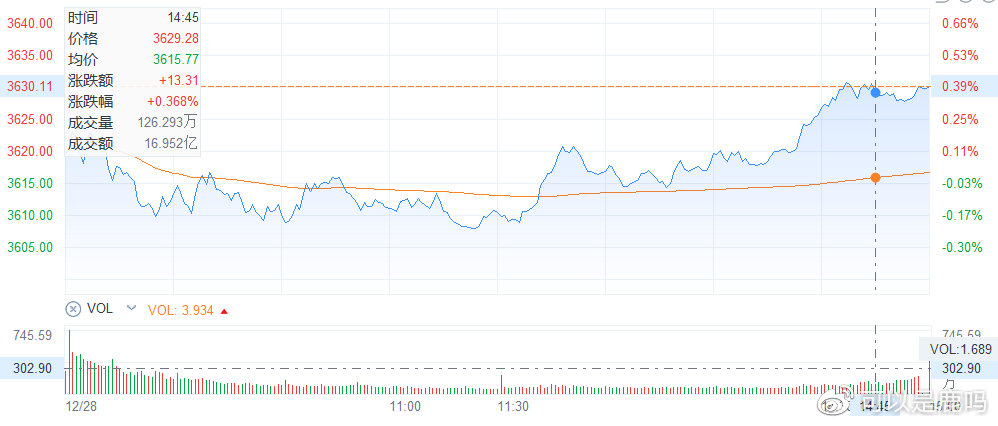Click the tallest red opening volume bar

70,362
